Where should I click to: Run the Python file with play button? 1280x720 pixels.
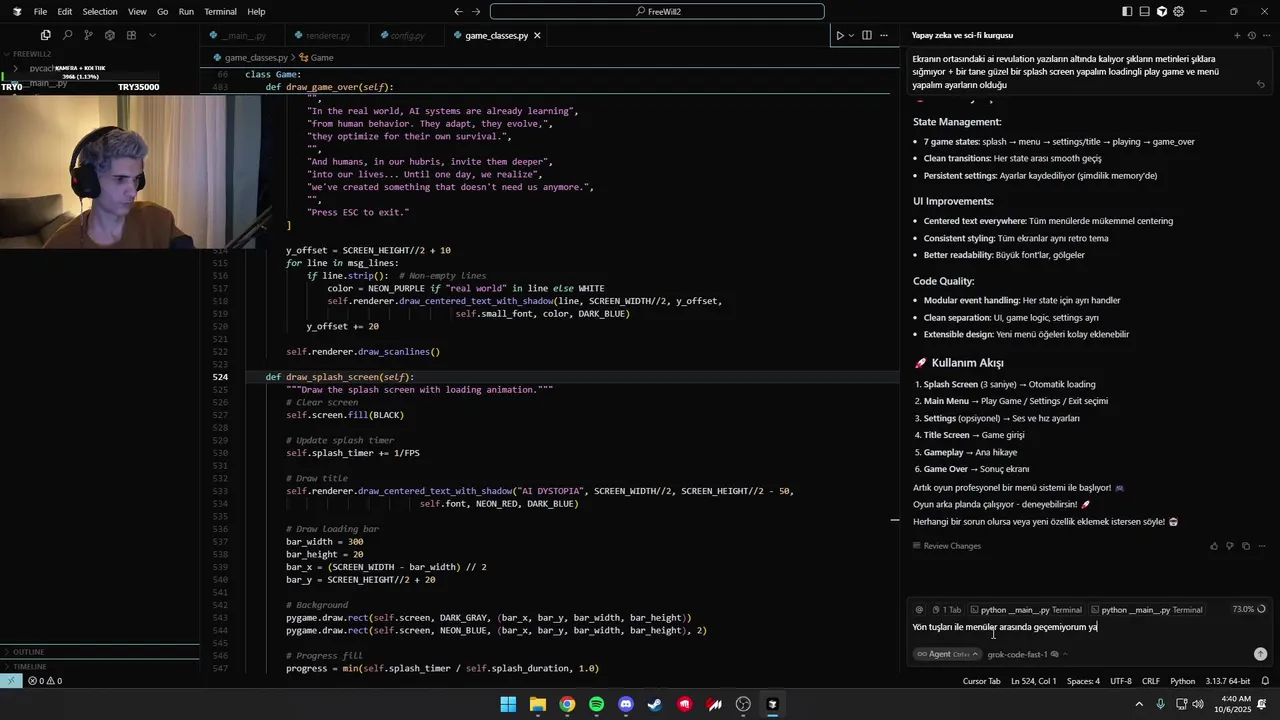pos(840,35)
